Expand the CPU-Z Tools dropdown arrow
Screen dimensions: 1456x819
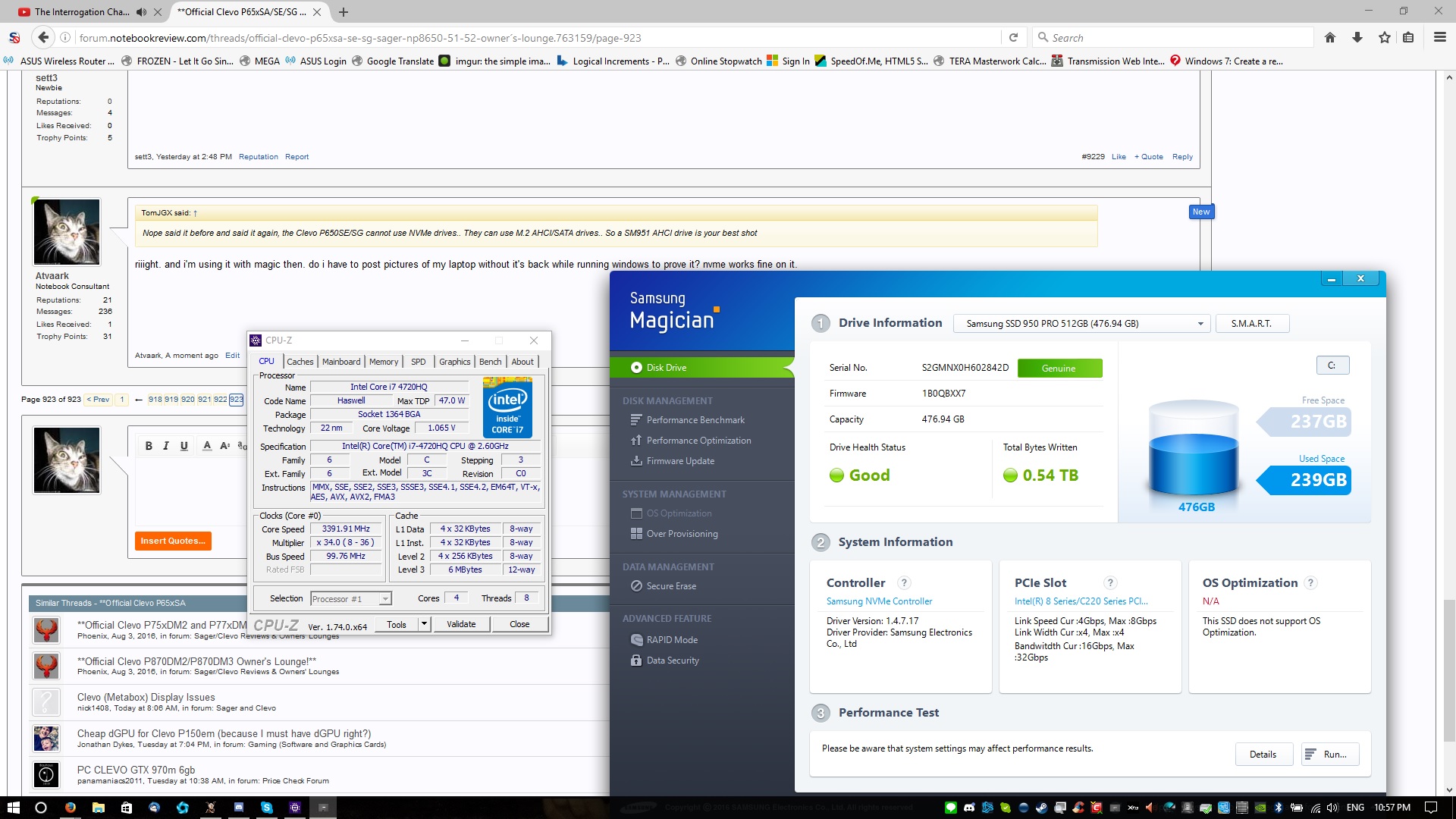(424, 624)
